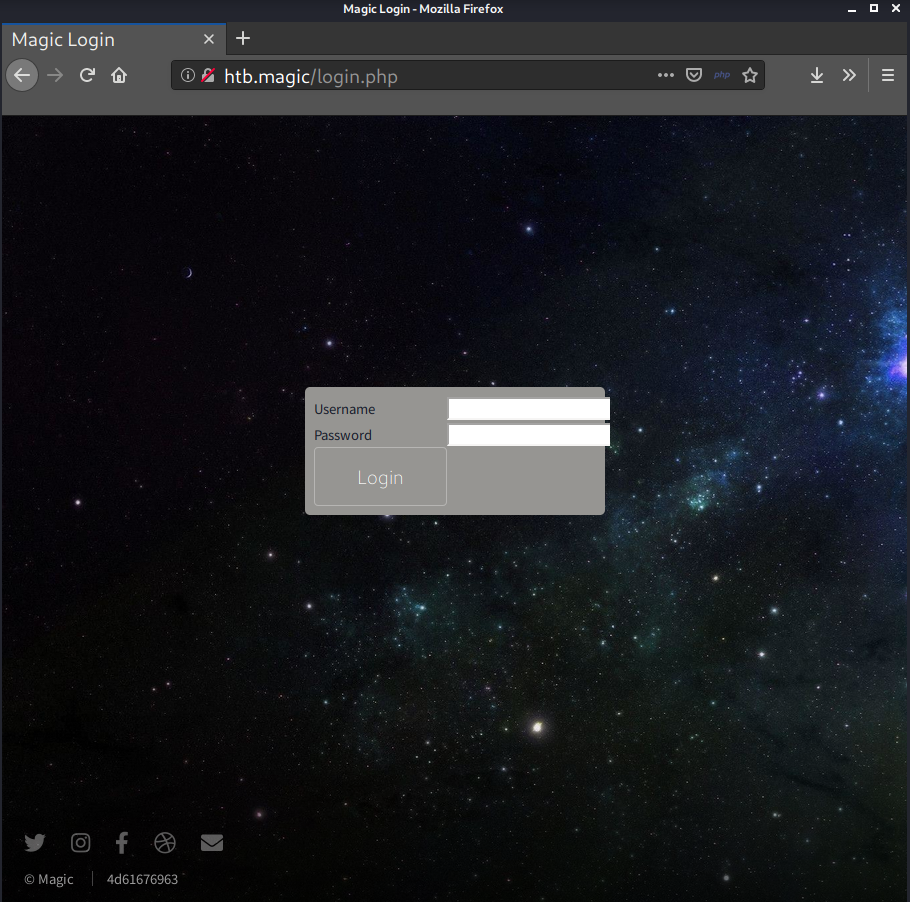Open the Firefox hamburger menu

887,75
